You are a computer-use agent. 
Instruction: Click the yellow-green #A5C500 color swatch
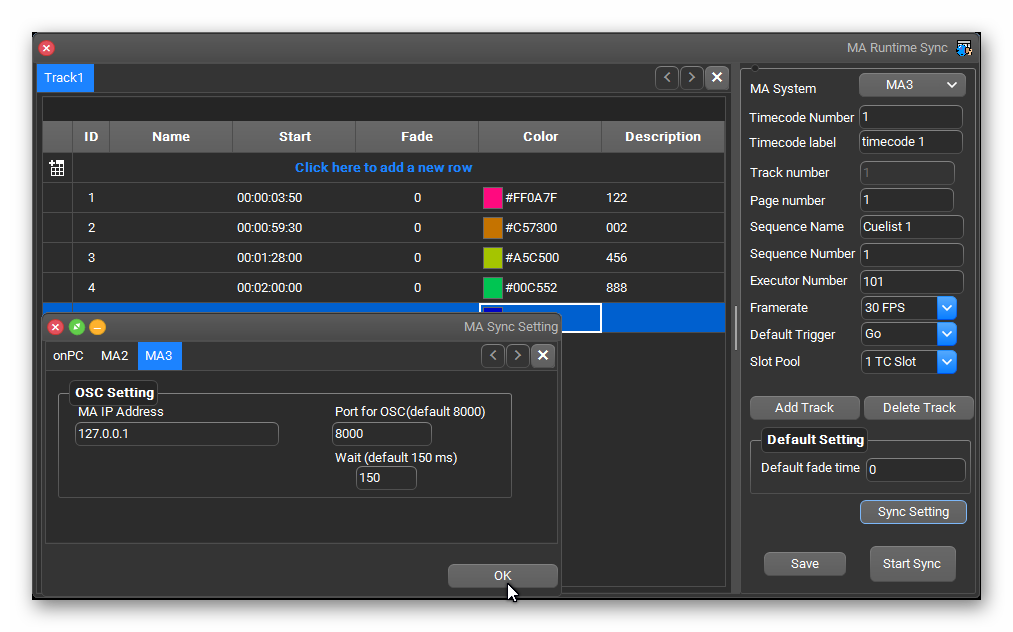[493, 258]
